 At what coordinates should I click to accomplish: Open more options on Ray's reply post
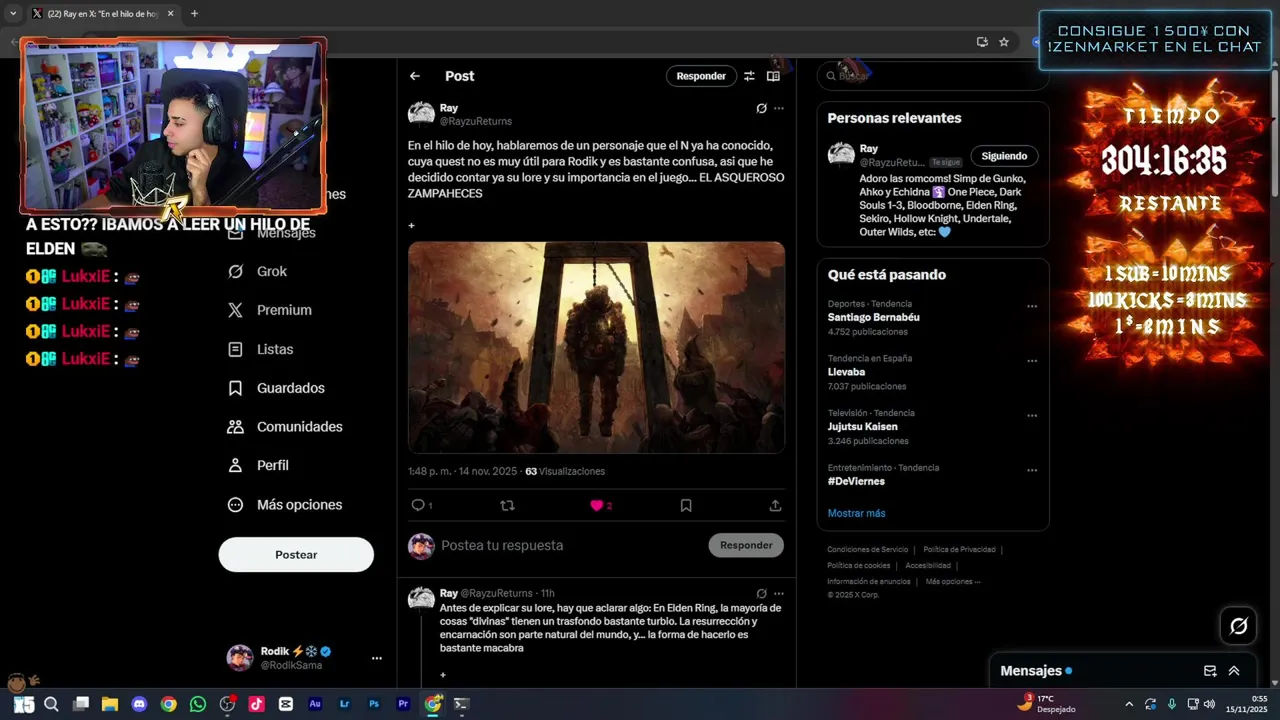tap(779, 593)
